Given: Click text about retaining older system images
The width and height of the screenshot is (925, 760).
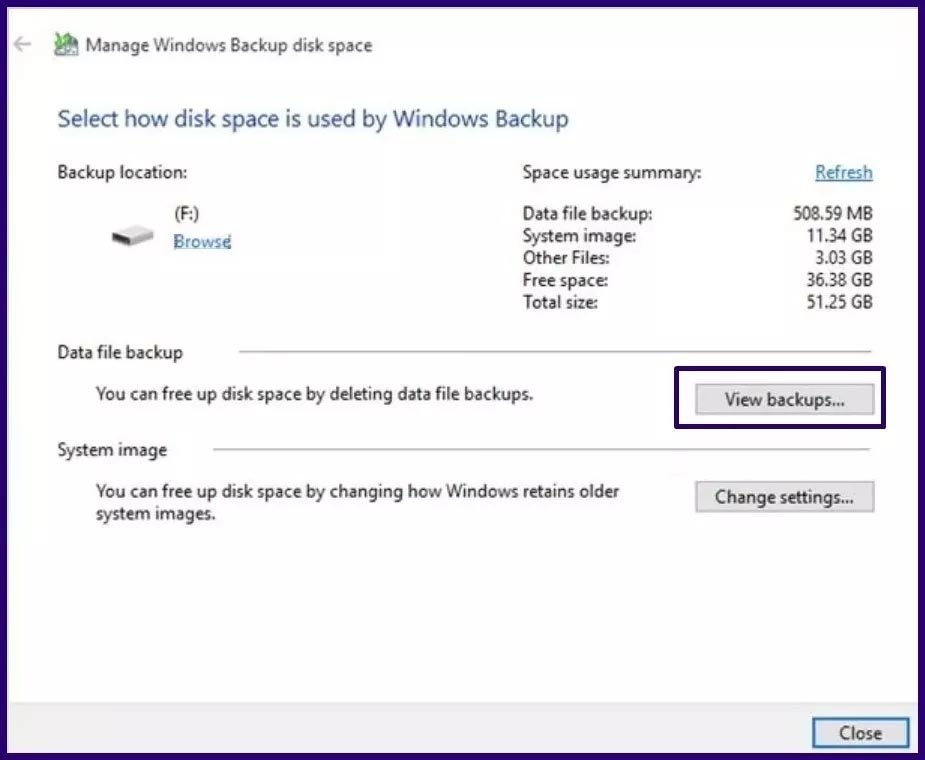Looking at the screenshot, I should [x=357, y=502].
